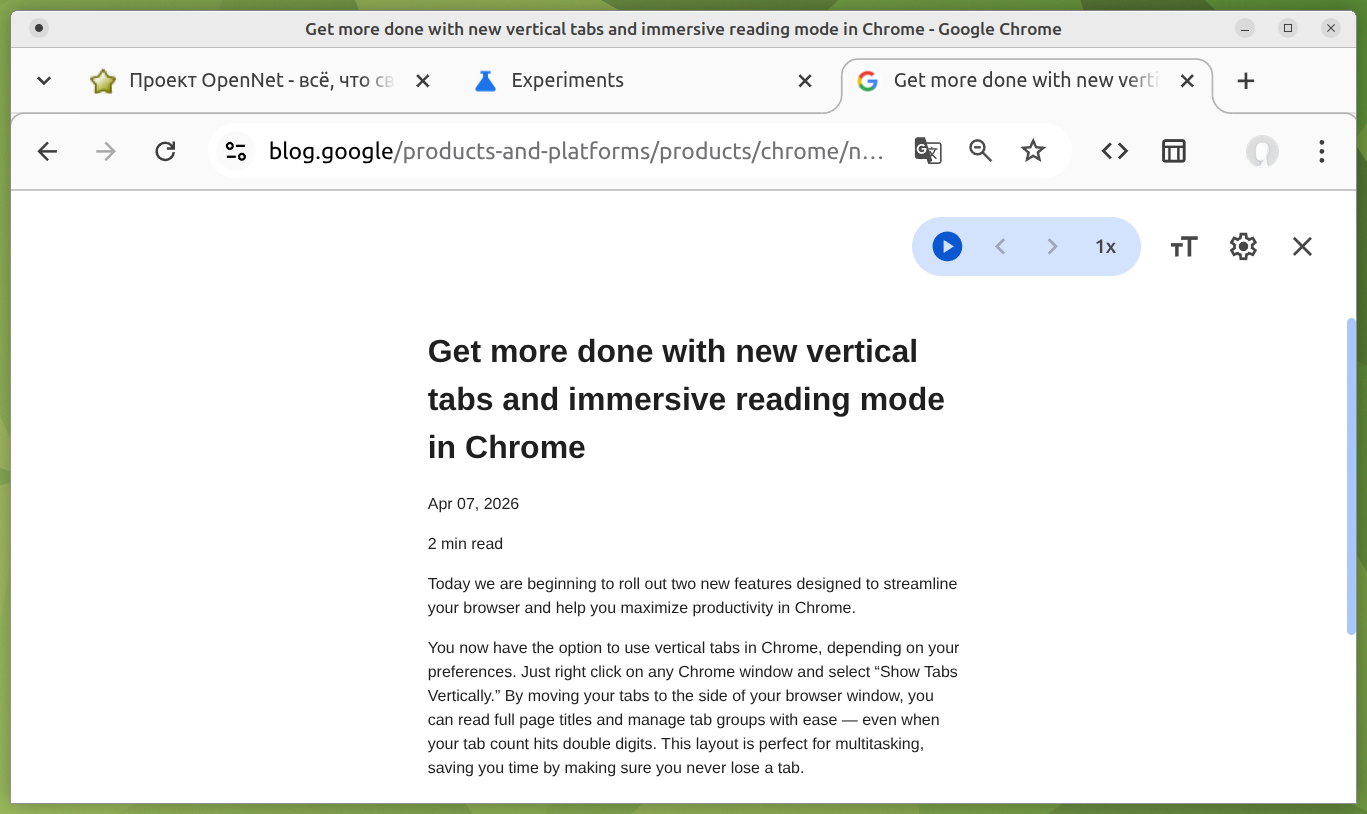Open a new tab with plus button
This screenshot has width=1367, height=814.
[1245, 81]
